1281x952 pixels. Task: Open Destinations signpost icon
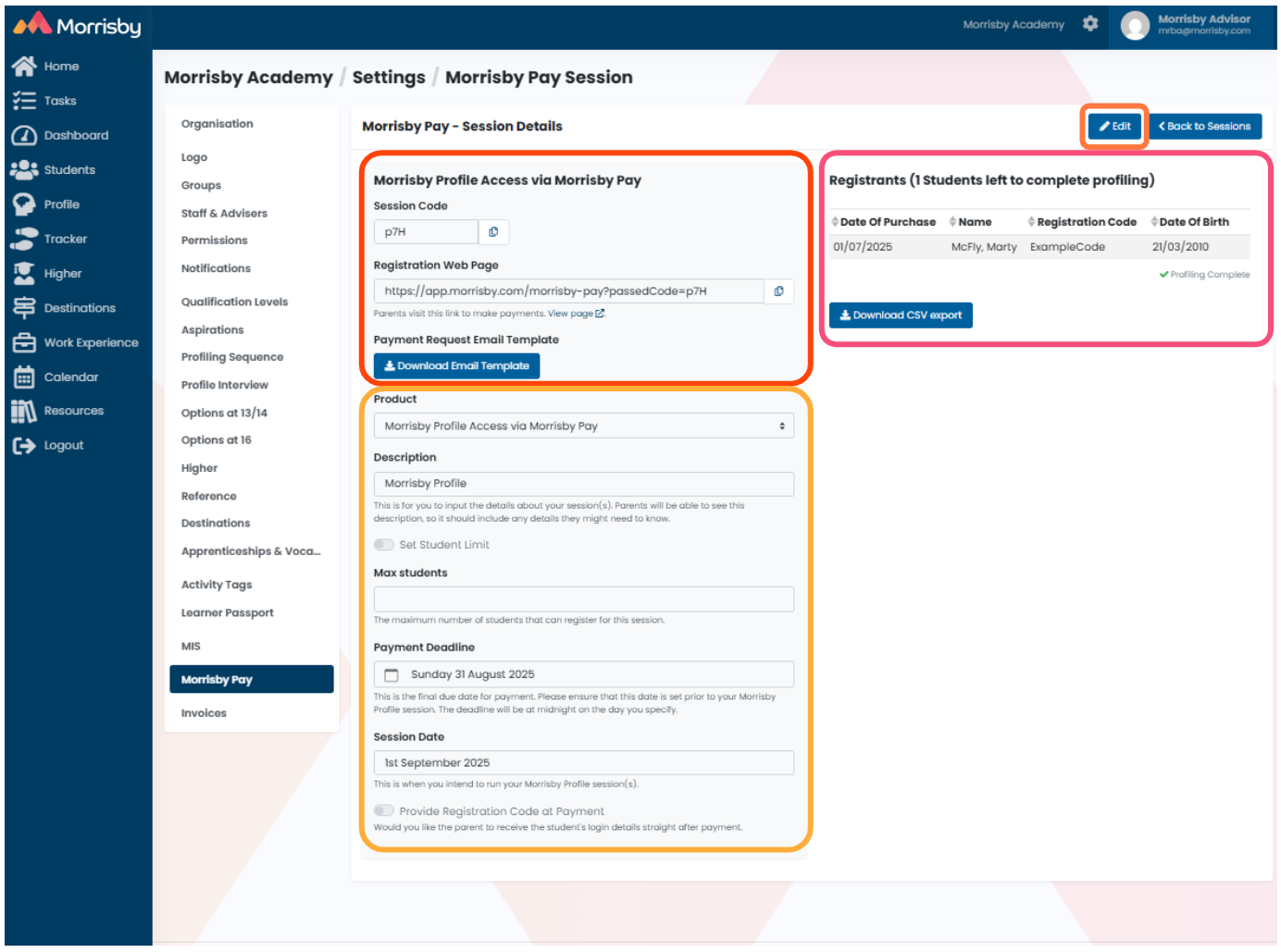pyautogui.click(x=24, y=308)
